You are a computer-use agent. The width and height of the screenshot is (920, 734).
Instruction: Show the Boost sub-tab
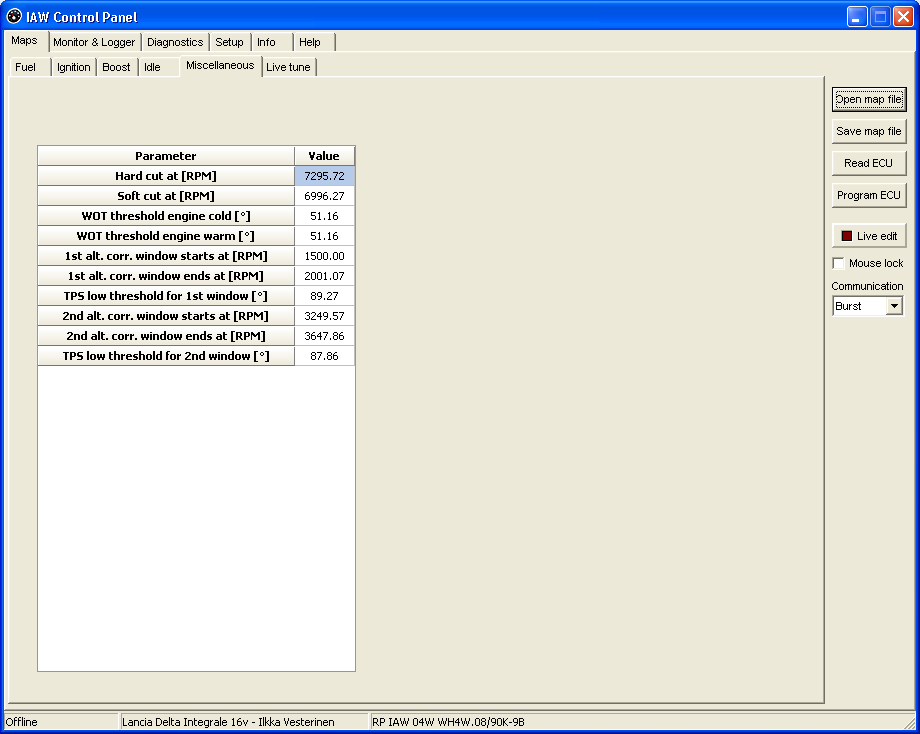[x=116, y=67]
